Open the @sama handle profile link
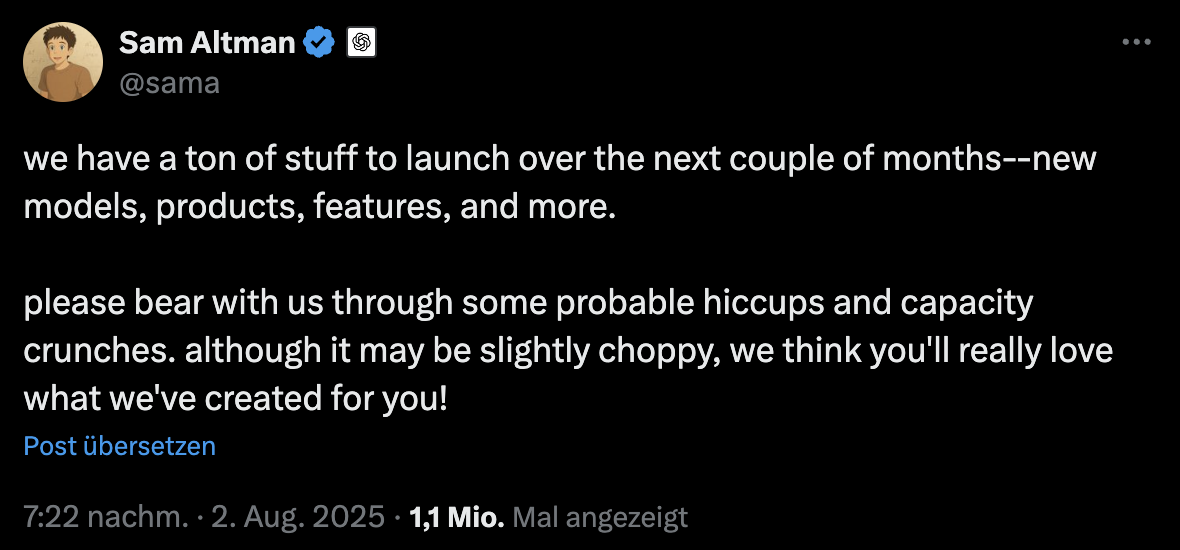 tap(169, 82)
